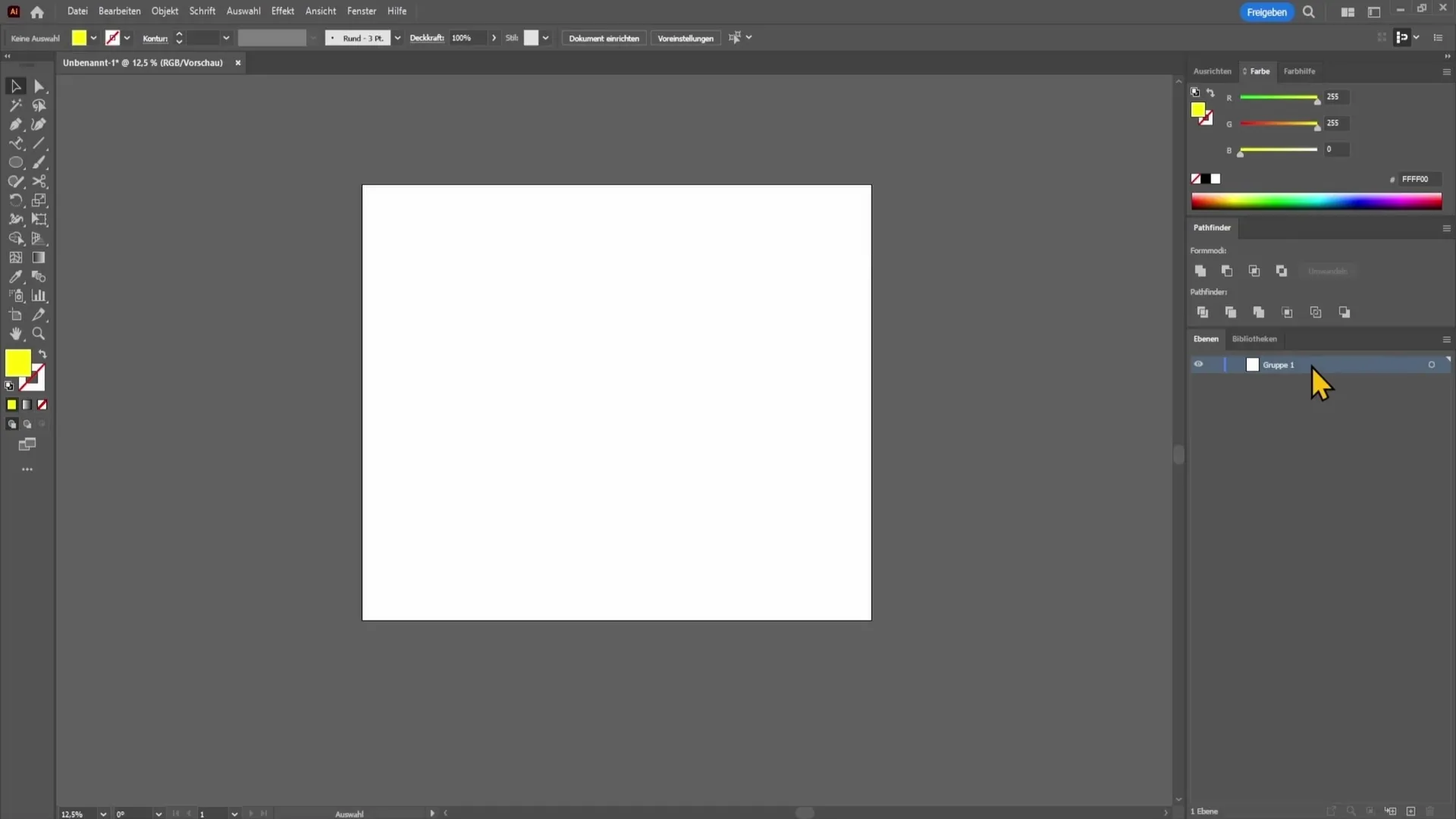Image resolution: width=1456 pixels, height=819 pixels.
Task: Click Divide icon in Pathfinder row
Action: pyautogui.click(x=1202, y=312)
